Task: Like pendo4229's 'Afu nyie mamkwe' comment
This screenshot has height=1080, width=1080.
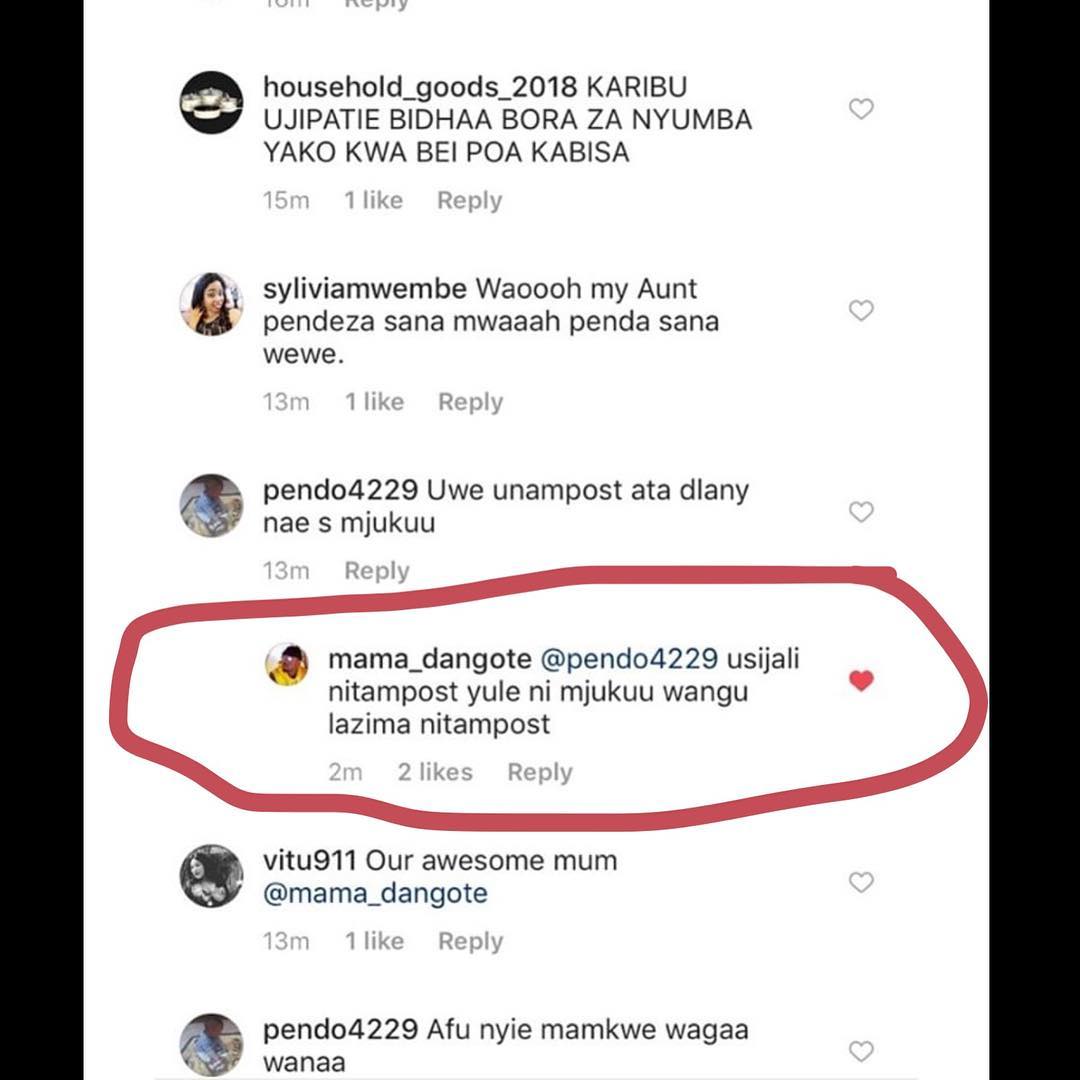Action: (861, 1050)
